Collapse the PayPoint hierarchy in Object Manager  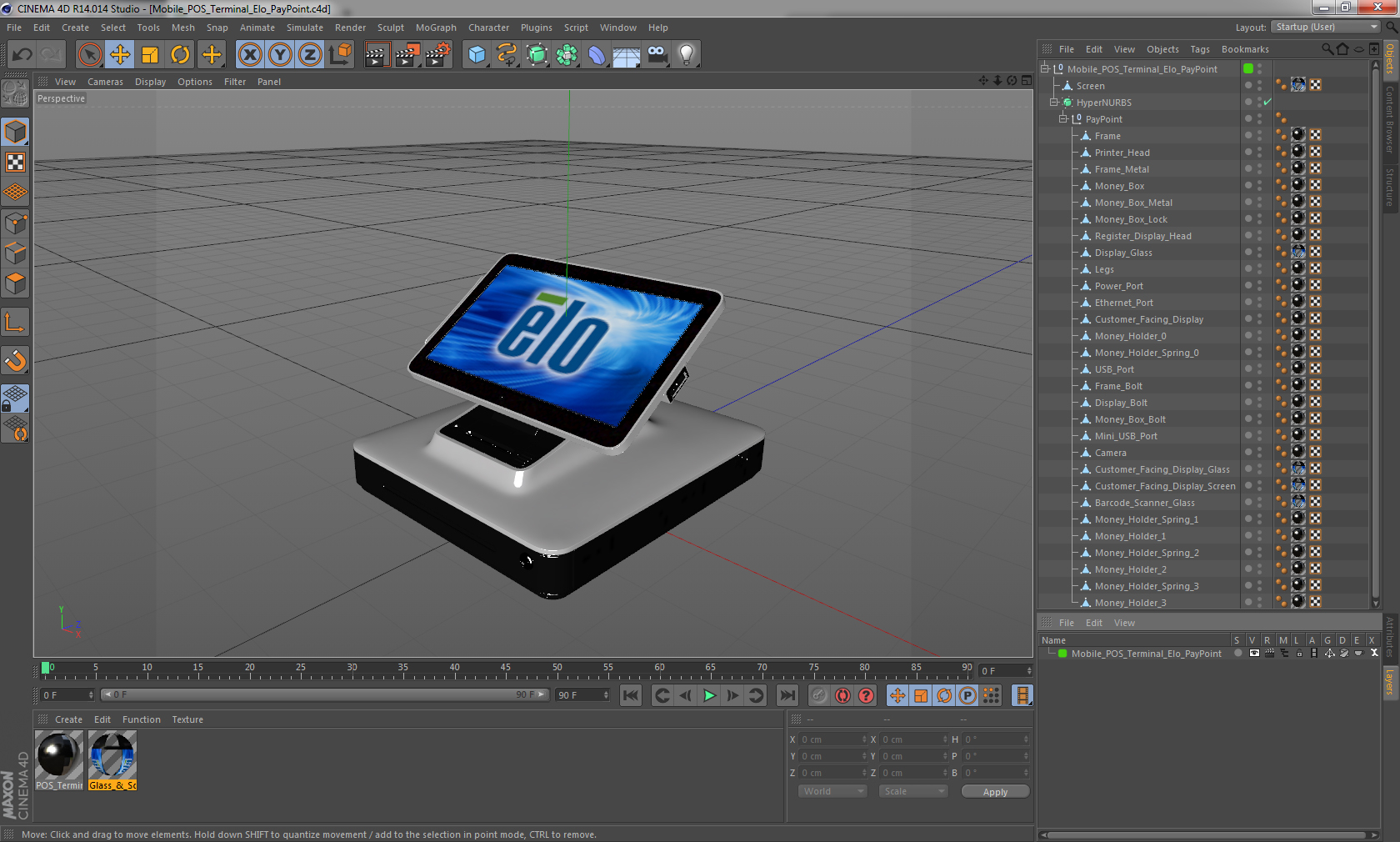(1063, 118)
